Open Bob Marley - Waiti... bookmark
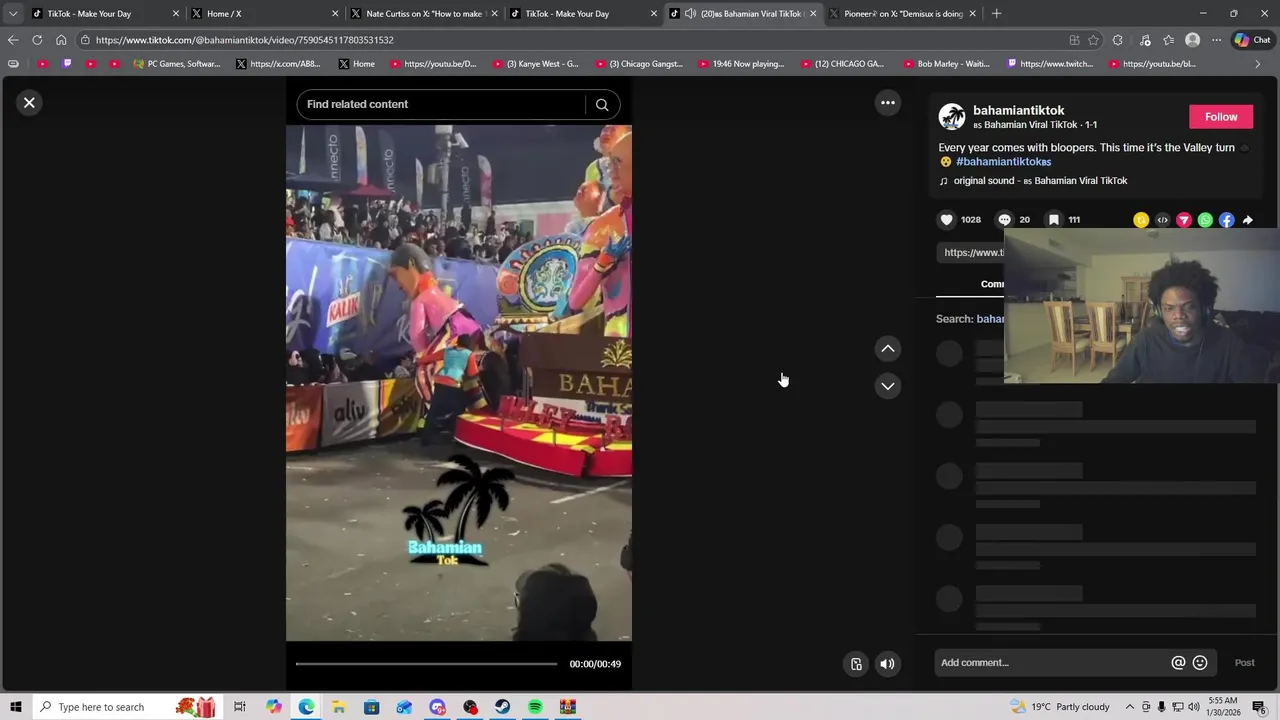Viewport: 1280px width, 720px height. pos(946,64)
